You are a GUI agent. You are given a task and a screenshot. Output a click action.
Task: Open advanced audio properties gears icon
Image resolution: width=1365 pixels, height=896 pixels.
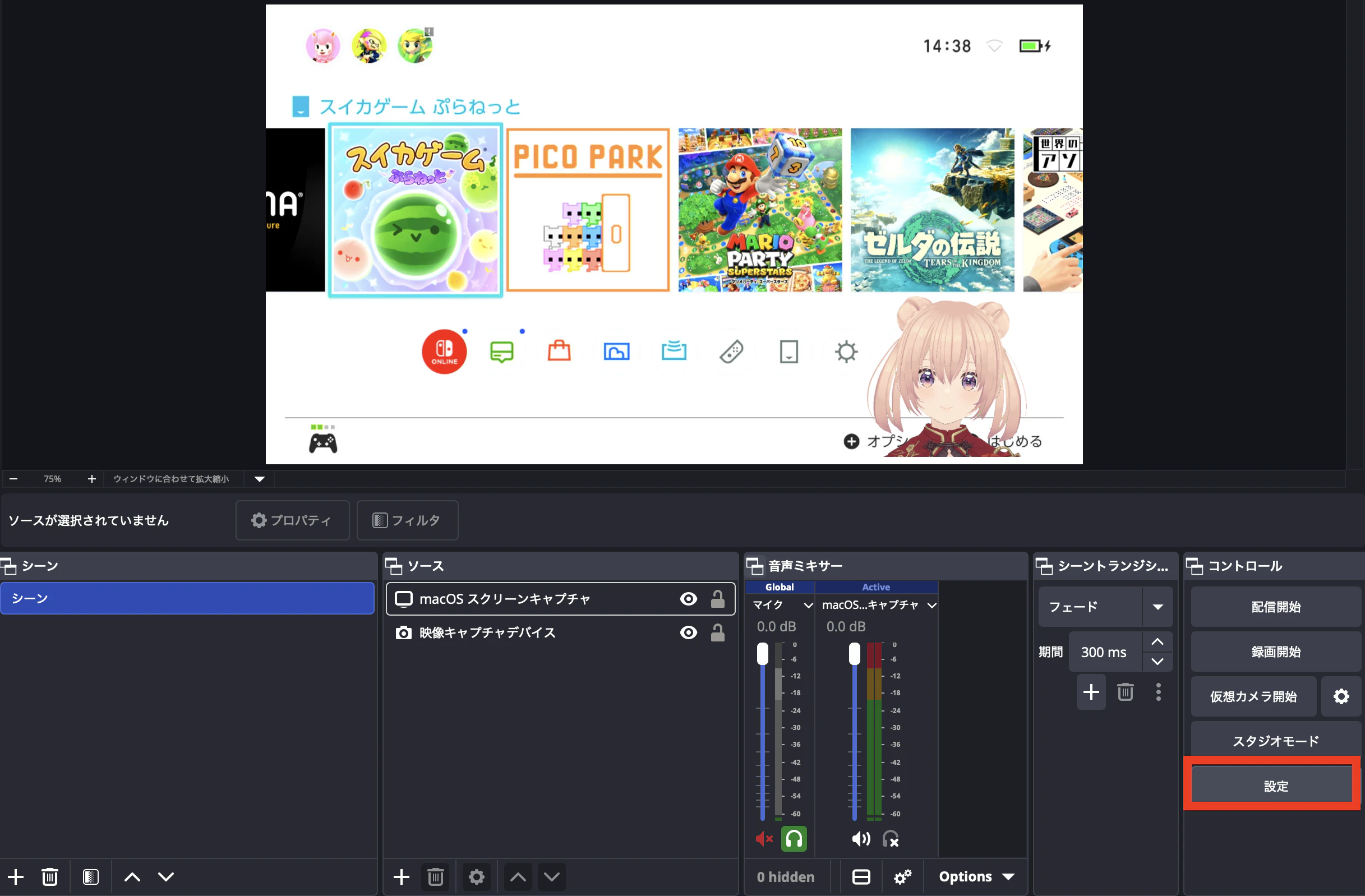click(x=903, y=876)
